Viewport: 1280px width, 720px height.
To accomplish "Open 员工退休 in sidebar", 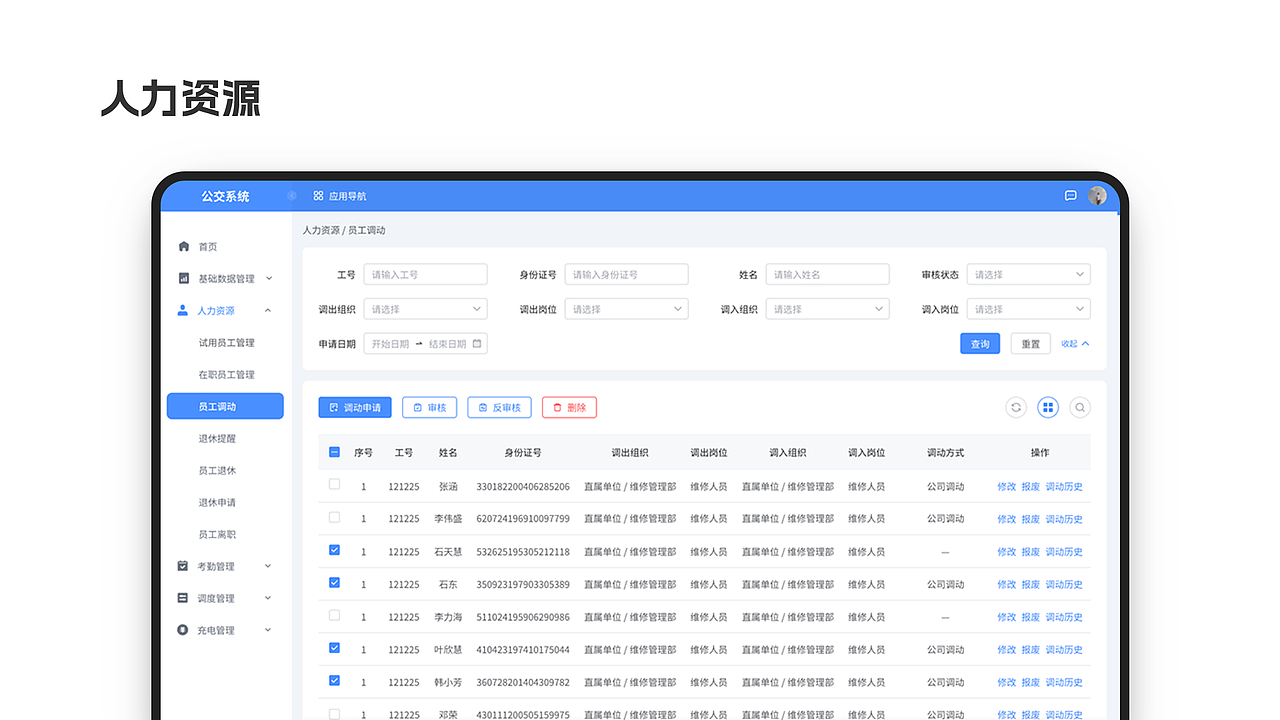I will click(x=217, y=471).
